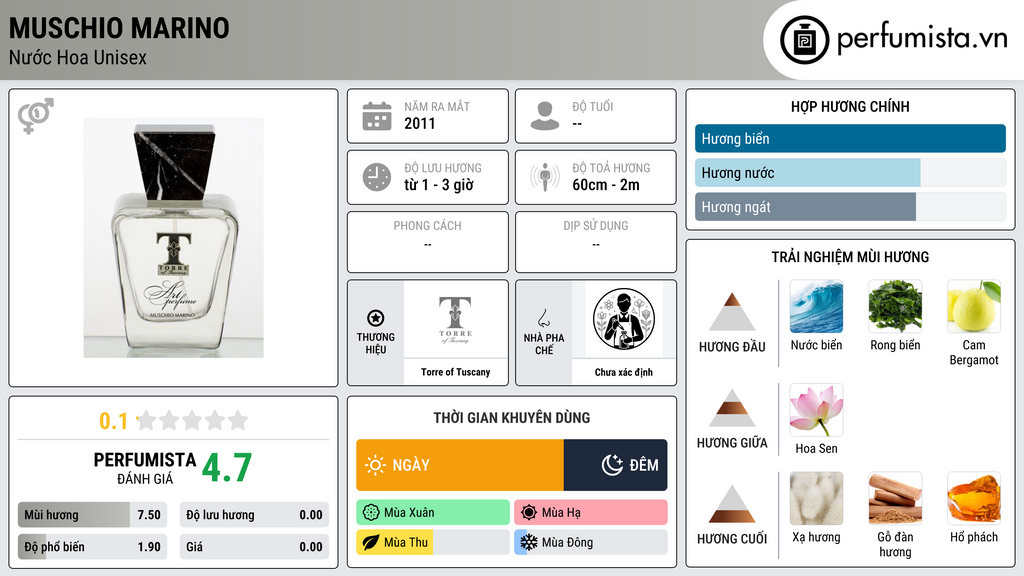Image resolution: width=1024 pixels, height=576 pixels.
Task: Select the Cam Bergamot note image
Action: pos(974,306)
